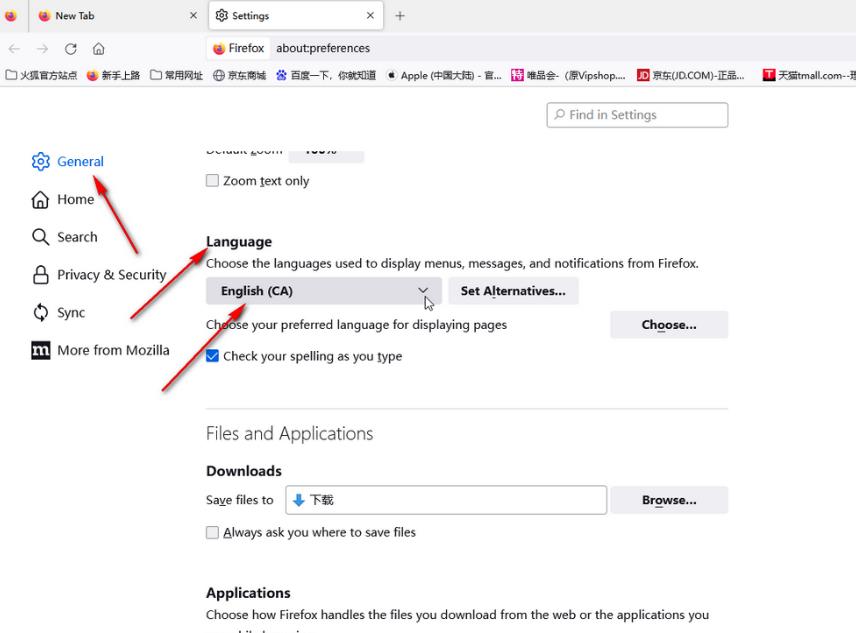Open the 京东商城 bookmark
This screenshot has width=856, height=633.
pos(240,75)
